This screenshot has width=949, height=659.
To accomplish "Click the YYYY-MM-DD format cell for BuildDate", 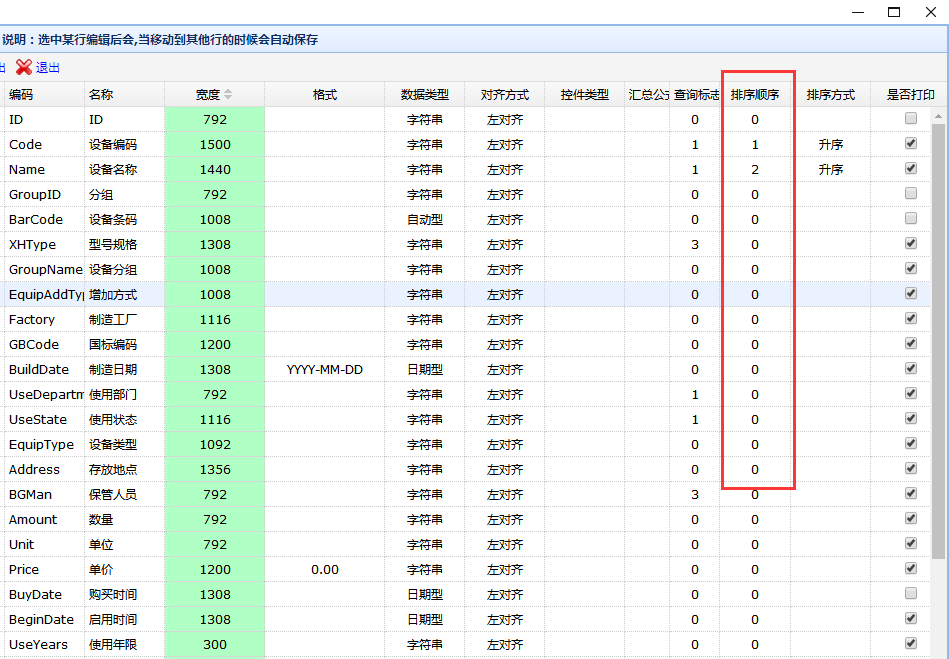I will tap(324, 370).
